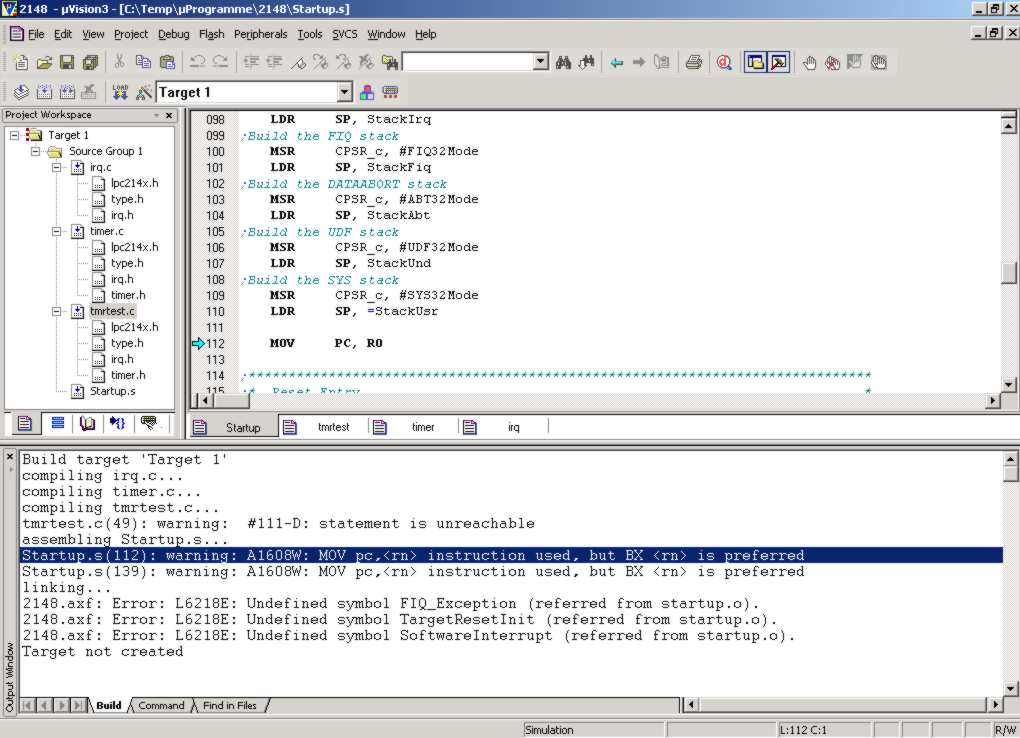
Task: Select lpc214x.h under irq.c
Action: tap(134, 183)
